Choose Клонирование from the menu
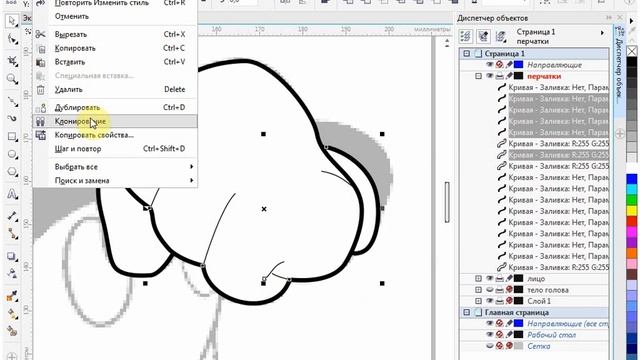The image size is (640, 360). click(115, 121)
